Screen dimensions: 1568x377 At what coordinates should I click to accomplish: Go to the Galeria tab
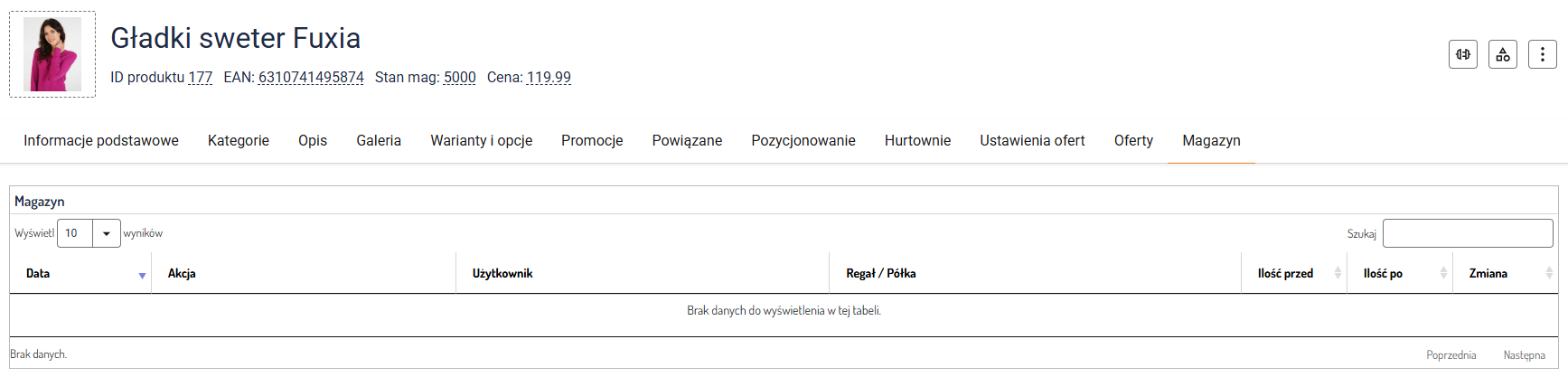click(379, 141)
